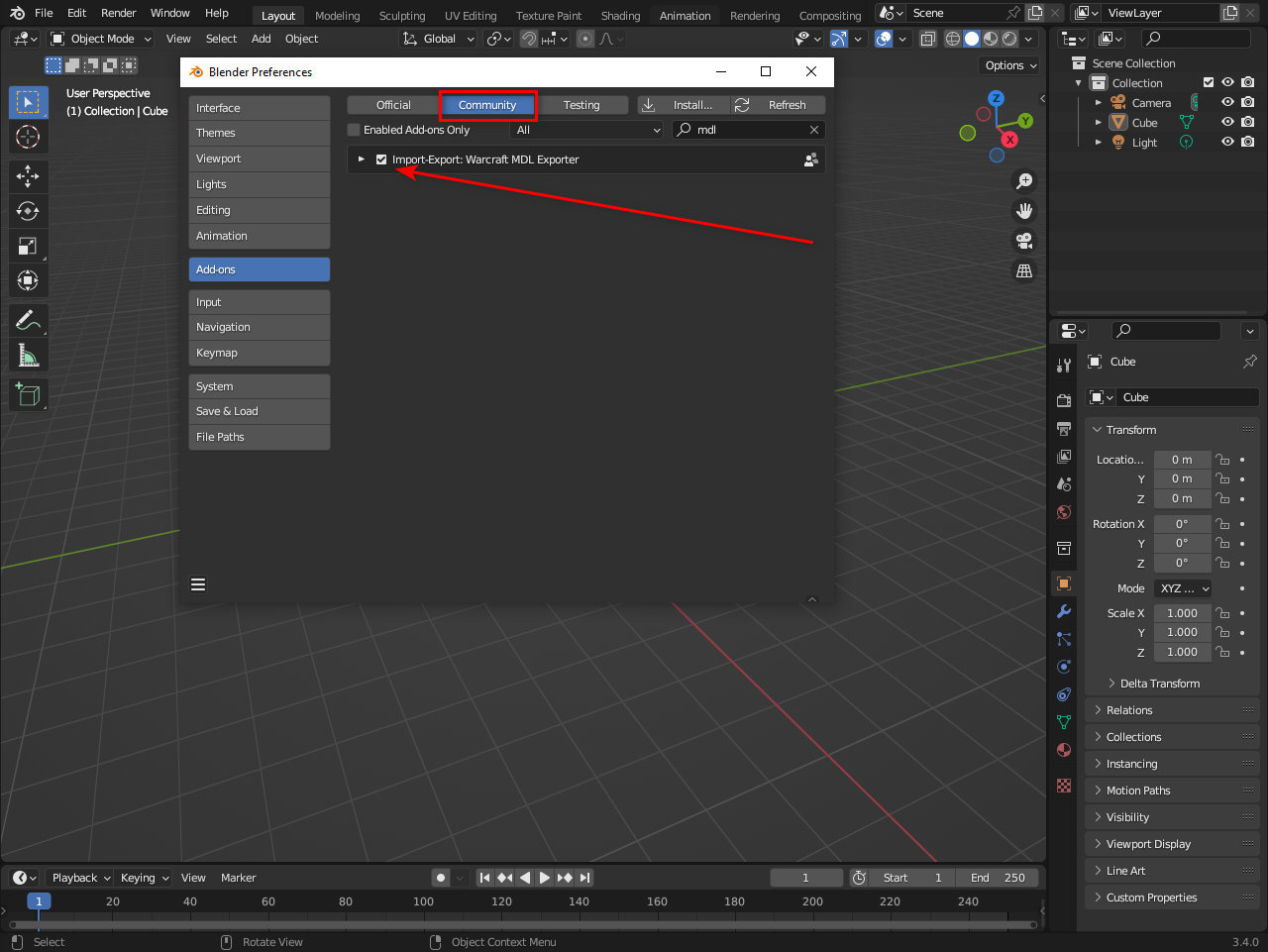1268x952 pixels.
Task: Open the Object Mode dropdown
Action: click(101, 39)
